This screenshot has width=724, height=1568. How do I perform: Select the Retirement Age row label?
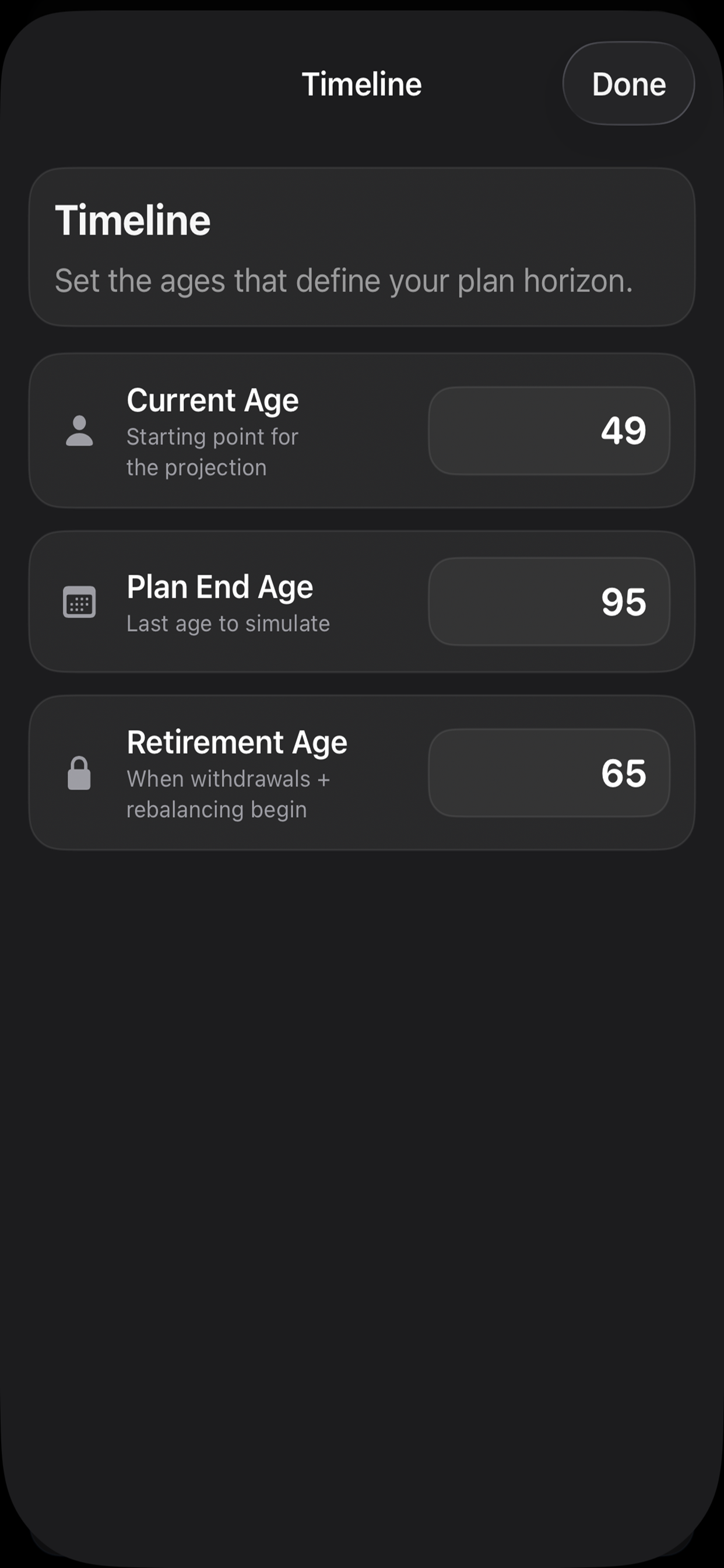(x=237, y=743)
